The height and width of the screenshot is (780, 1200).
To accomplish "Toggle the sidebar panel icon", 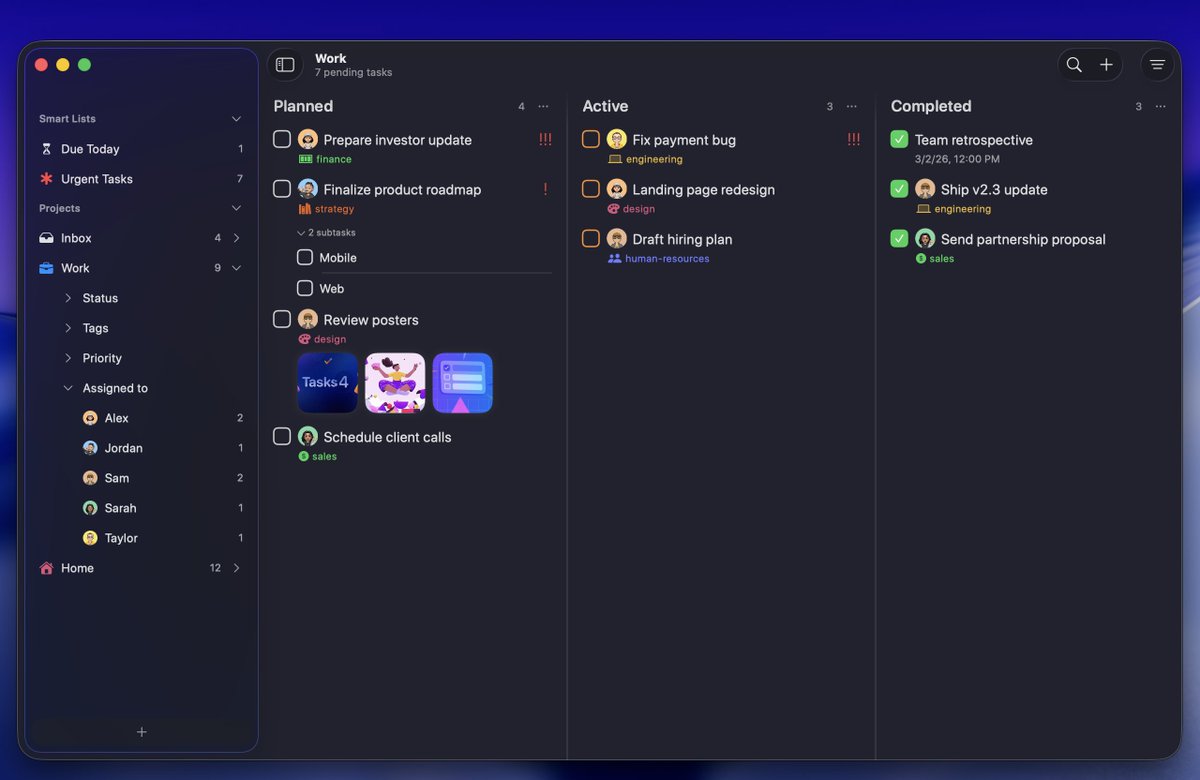I will pos(285,65).
